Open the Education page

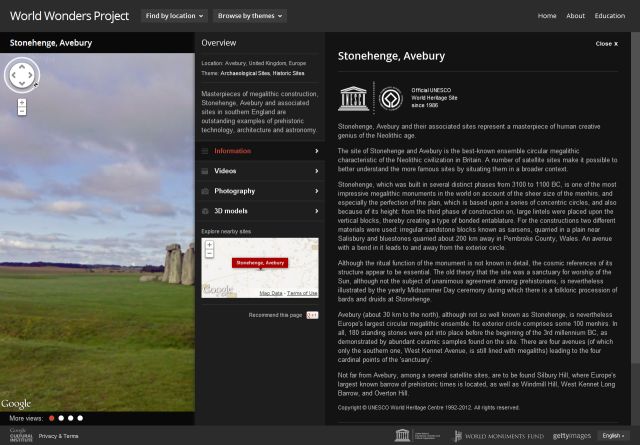(x=610, y=16)
